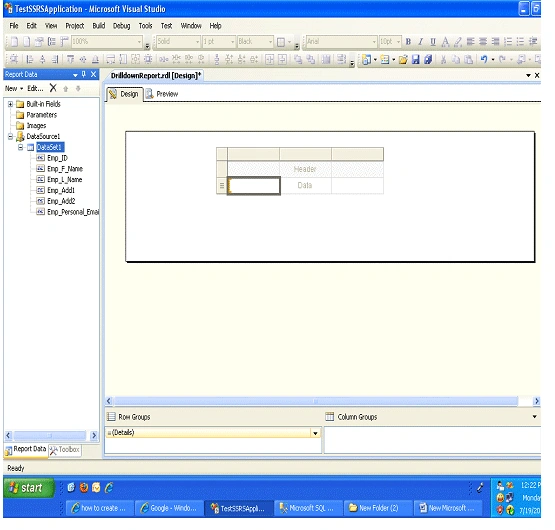This screenshot has width=555, height=530.
Task: Click the New Project icon
Action: [x=366, y=59]
